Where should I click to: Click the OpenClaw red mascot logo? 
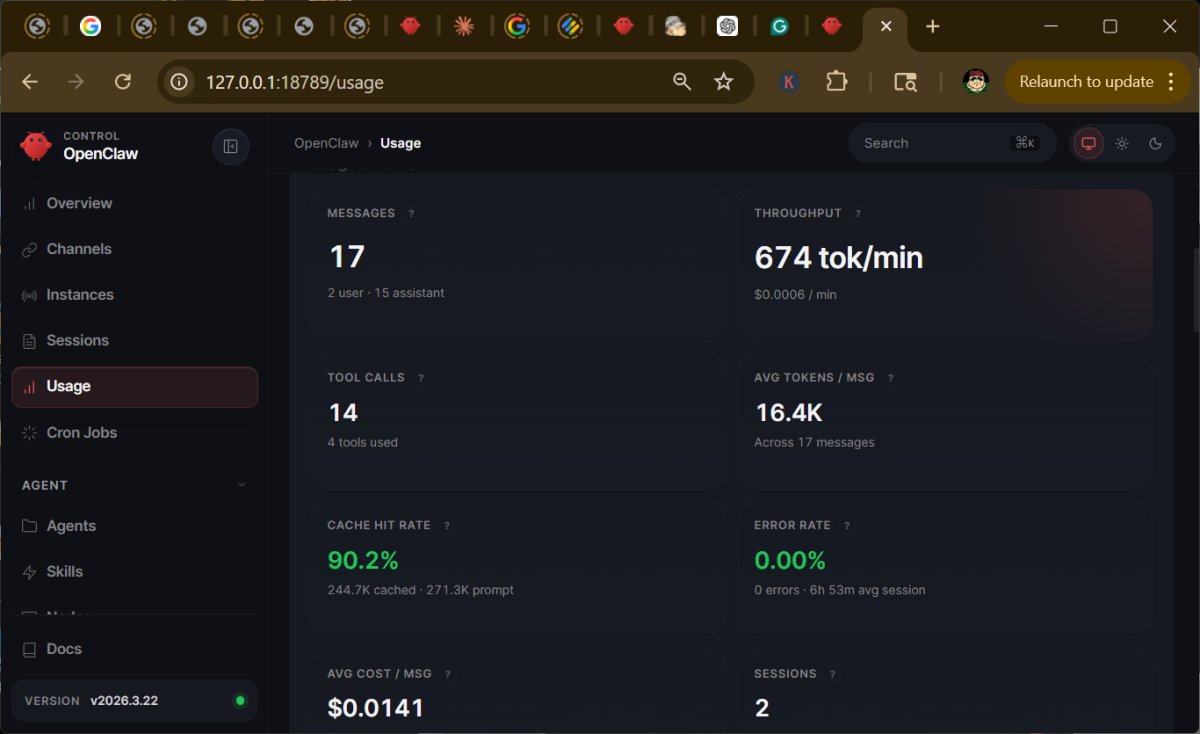click(36, 146)
